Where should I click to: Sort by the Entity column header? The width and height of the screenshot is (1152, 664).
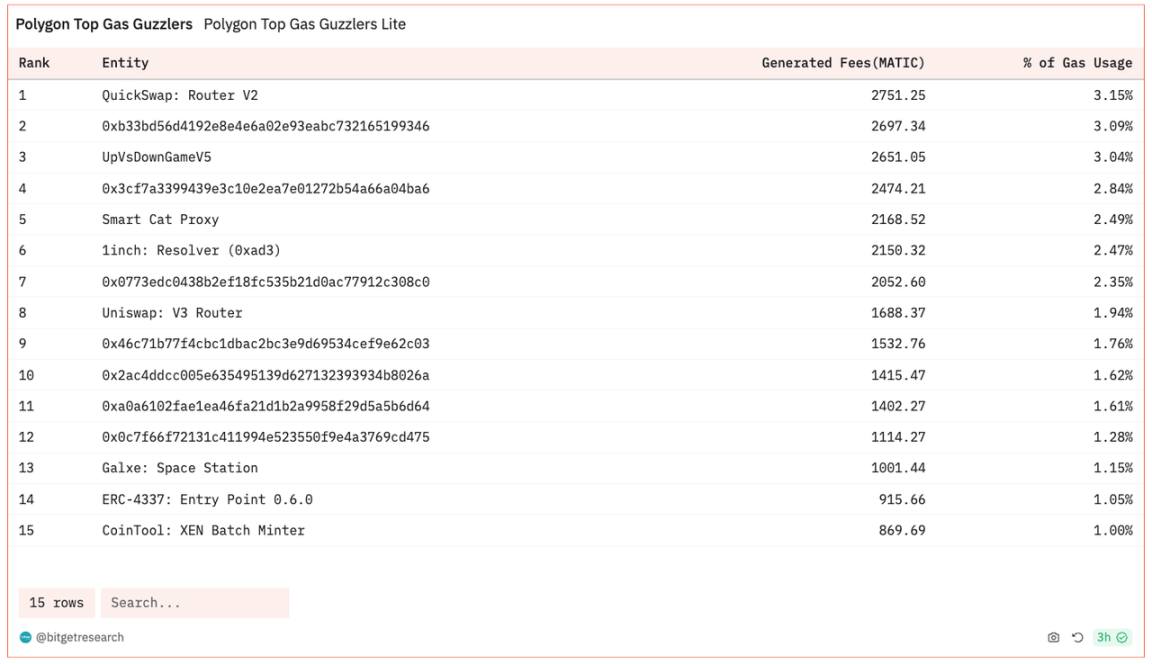pyautogui.click(x=125, y=63)
